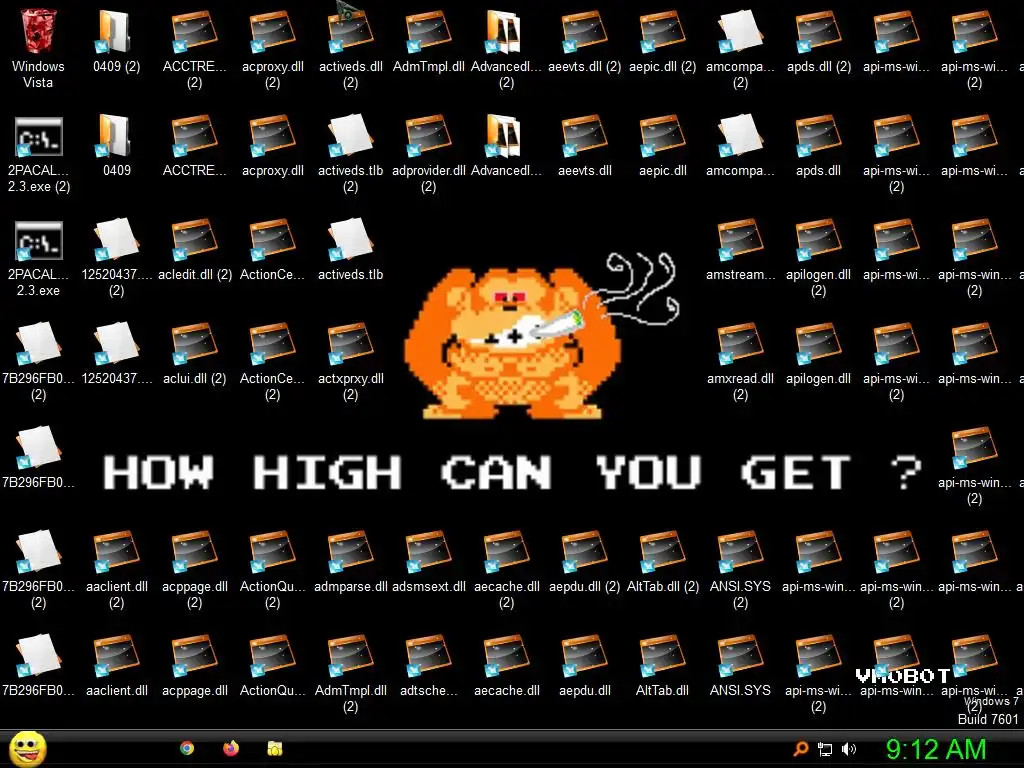The image size is (1024, 768).
Task: Click the adprovider.dll (2) icon
Action: click(428, 136)
